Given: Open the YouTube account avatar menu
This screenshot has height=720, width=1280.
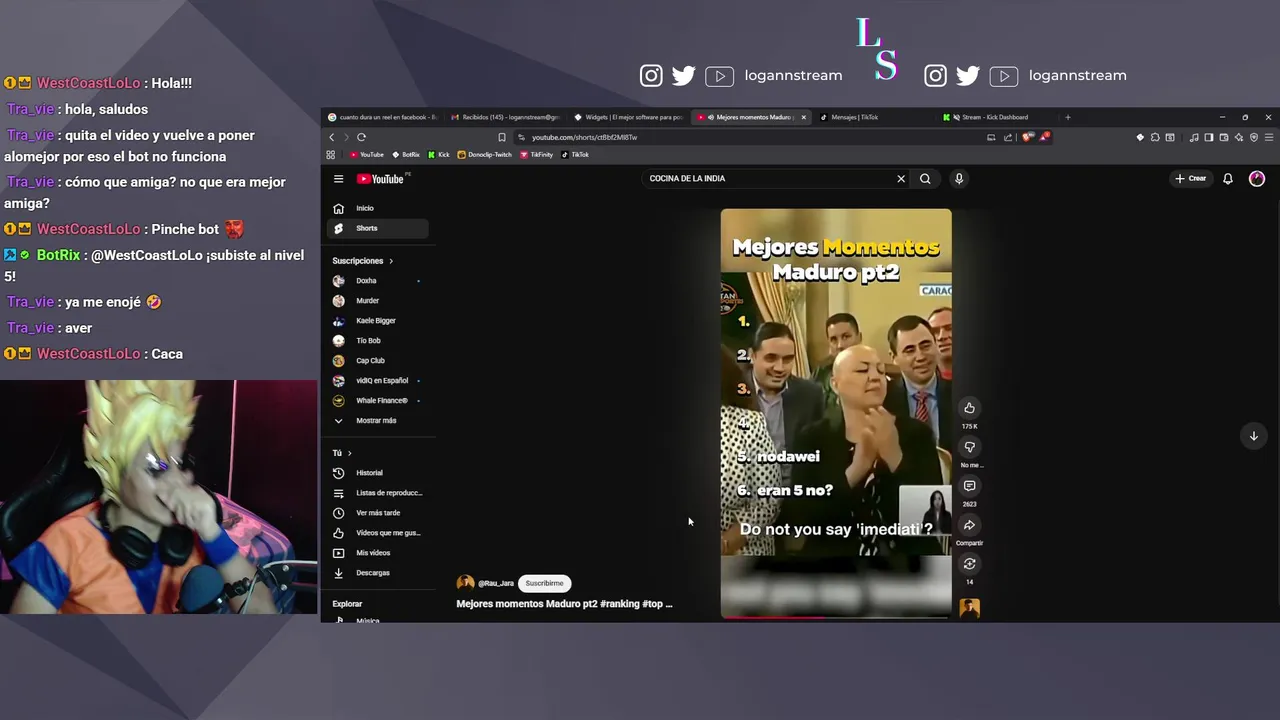Looking at the screenshot, I should (x=1257, y=179).
